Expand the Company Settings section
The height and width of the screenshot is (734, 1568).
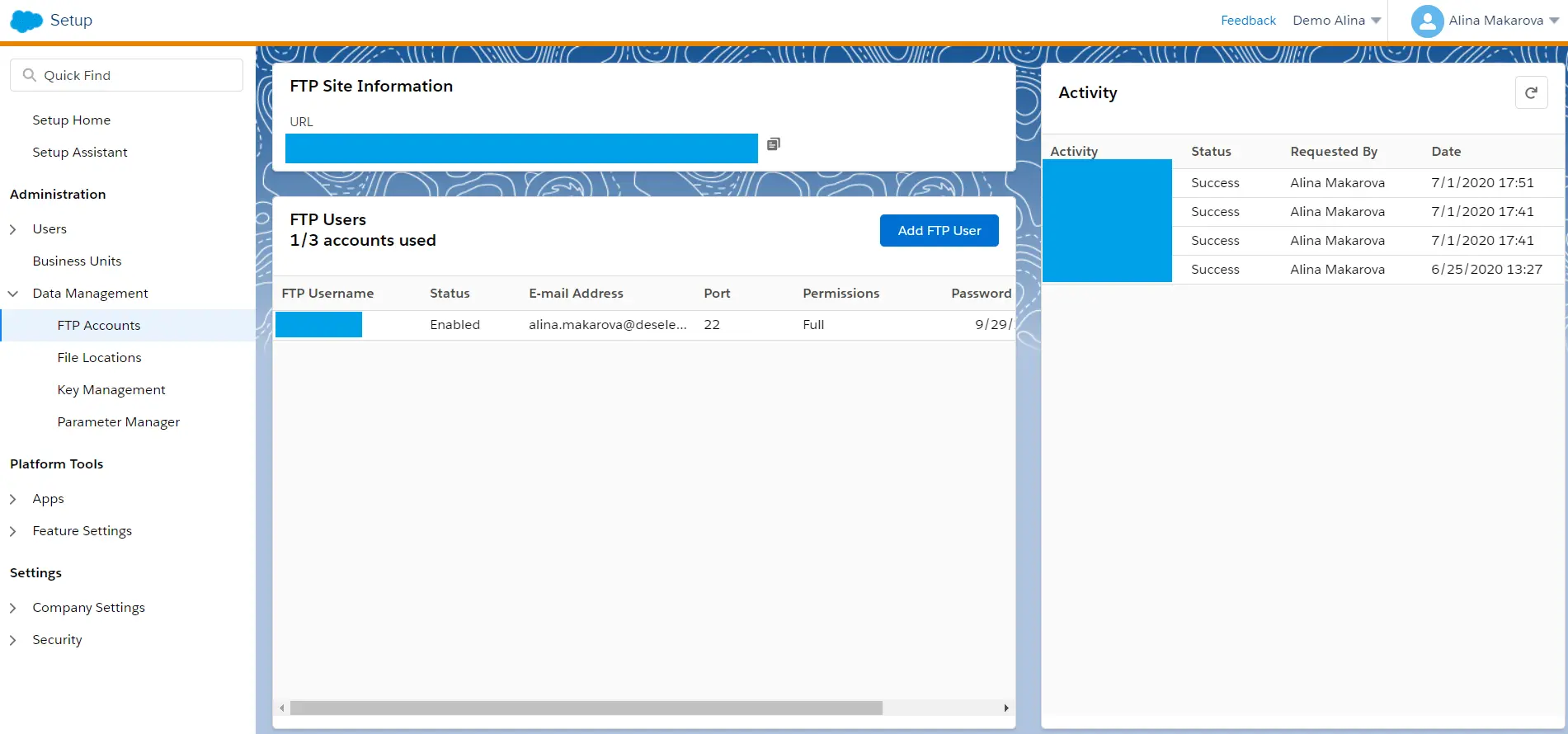[x=13, y=608]
